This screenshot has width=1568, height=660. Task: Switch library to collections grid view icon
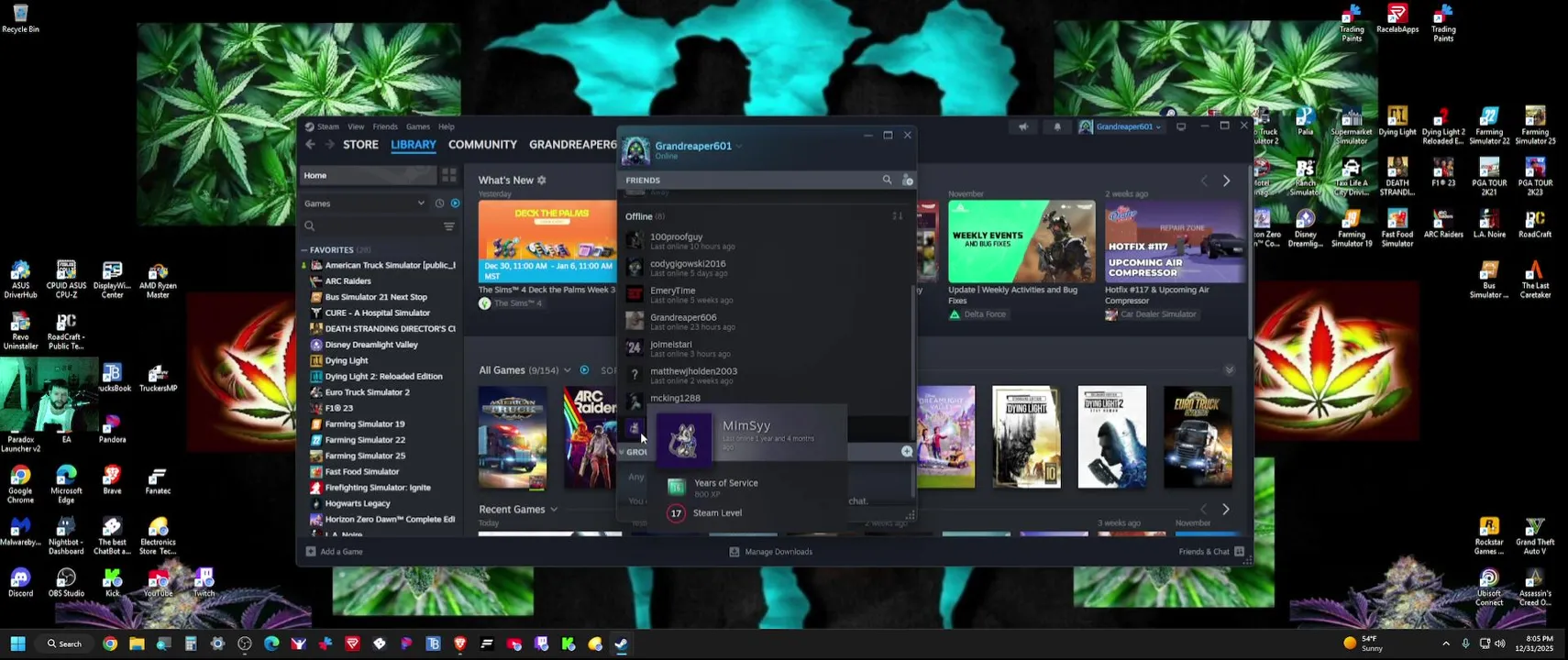click(449, 175)
